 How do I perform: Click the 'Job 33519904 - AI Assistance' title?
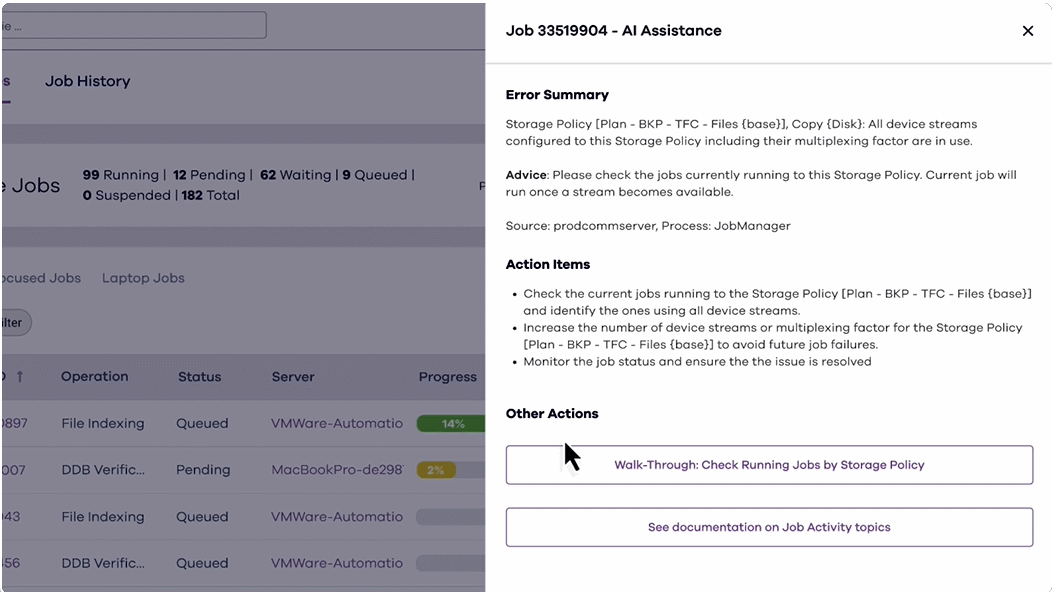coord(613,31)
